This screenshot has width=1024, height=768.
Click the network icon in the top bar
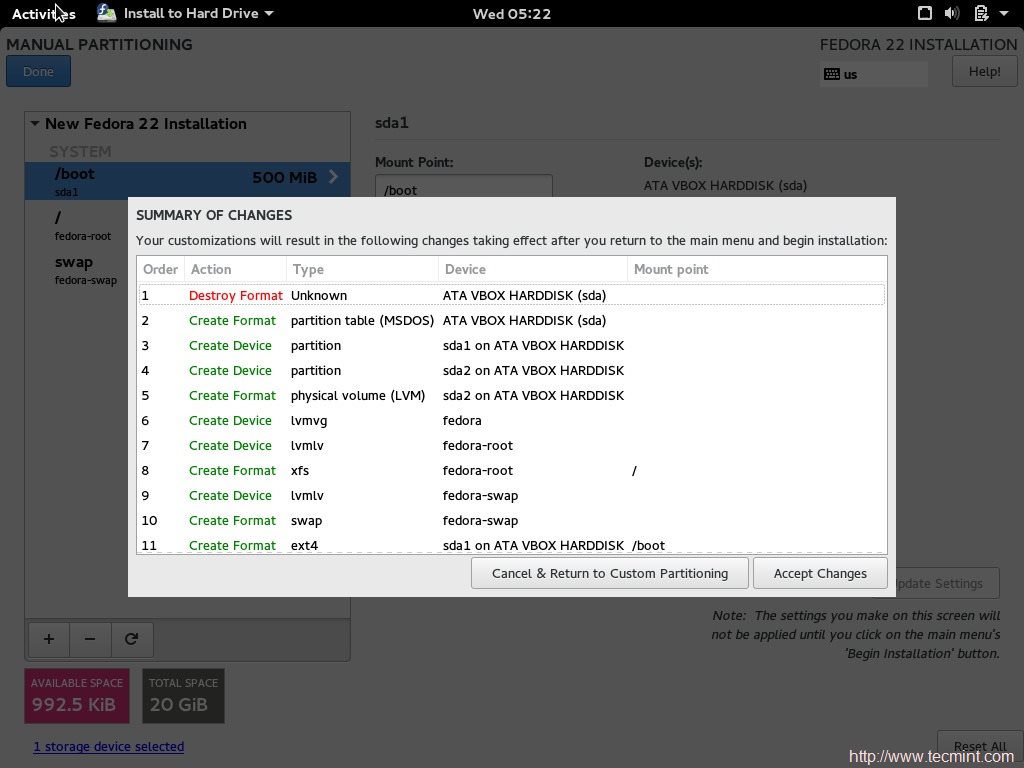[x=924, y=13]
